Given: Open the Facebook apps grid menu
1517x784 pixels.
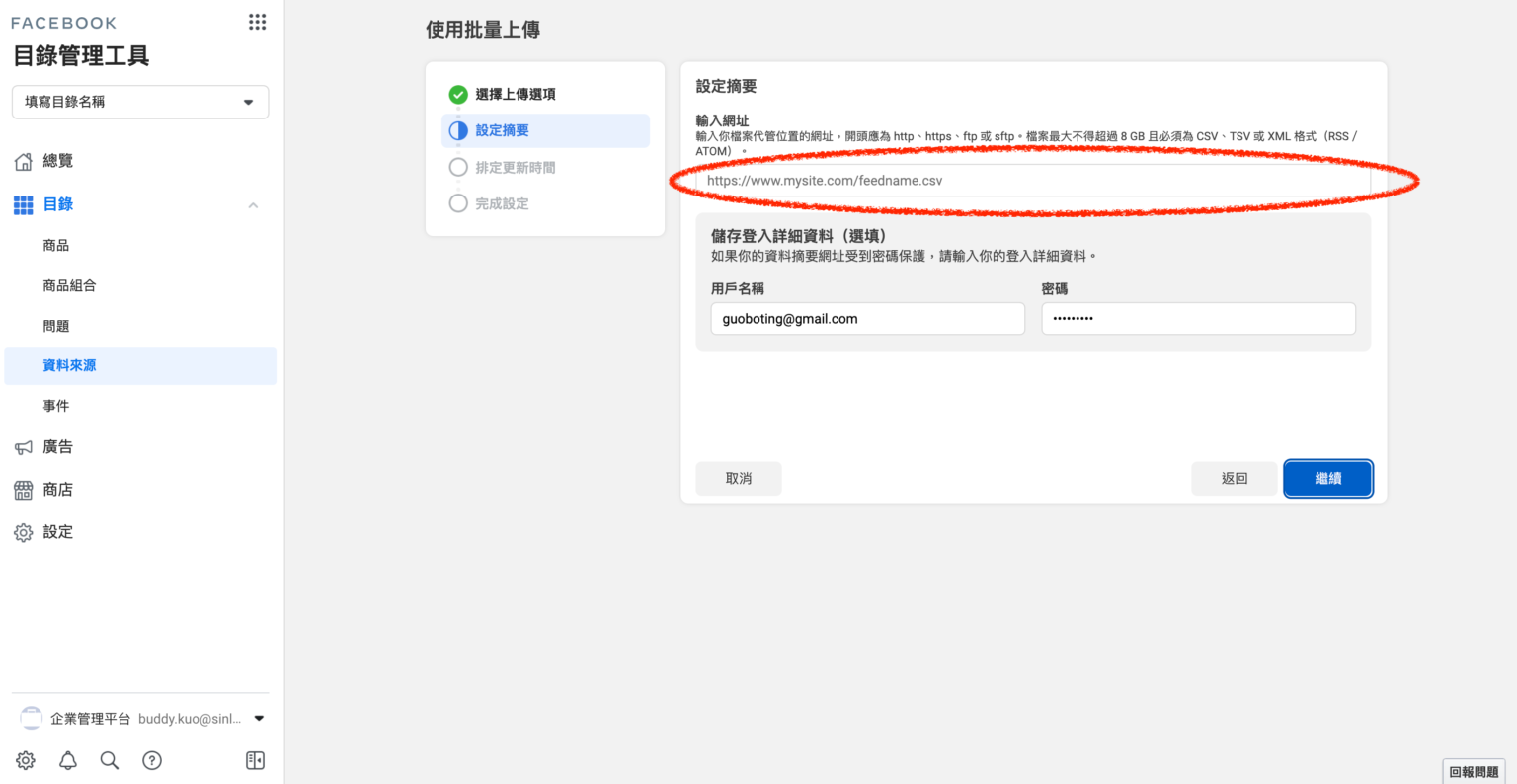Looking at the screenshot, I should point(257,22).
